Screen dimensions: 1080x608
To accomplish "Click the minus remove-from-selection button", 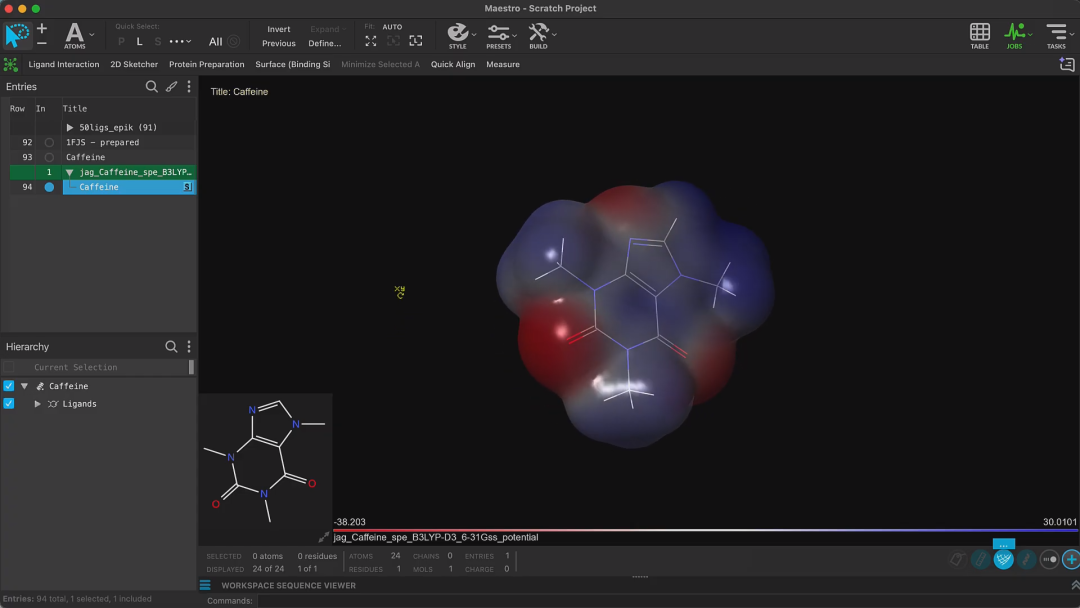I will point(42,43).
